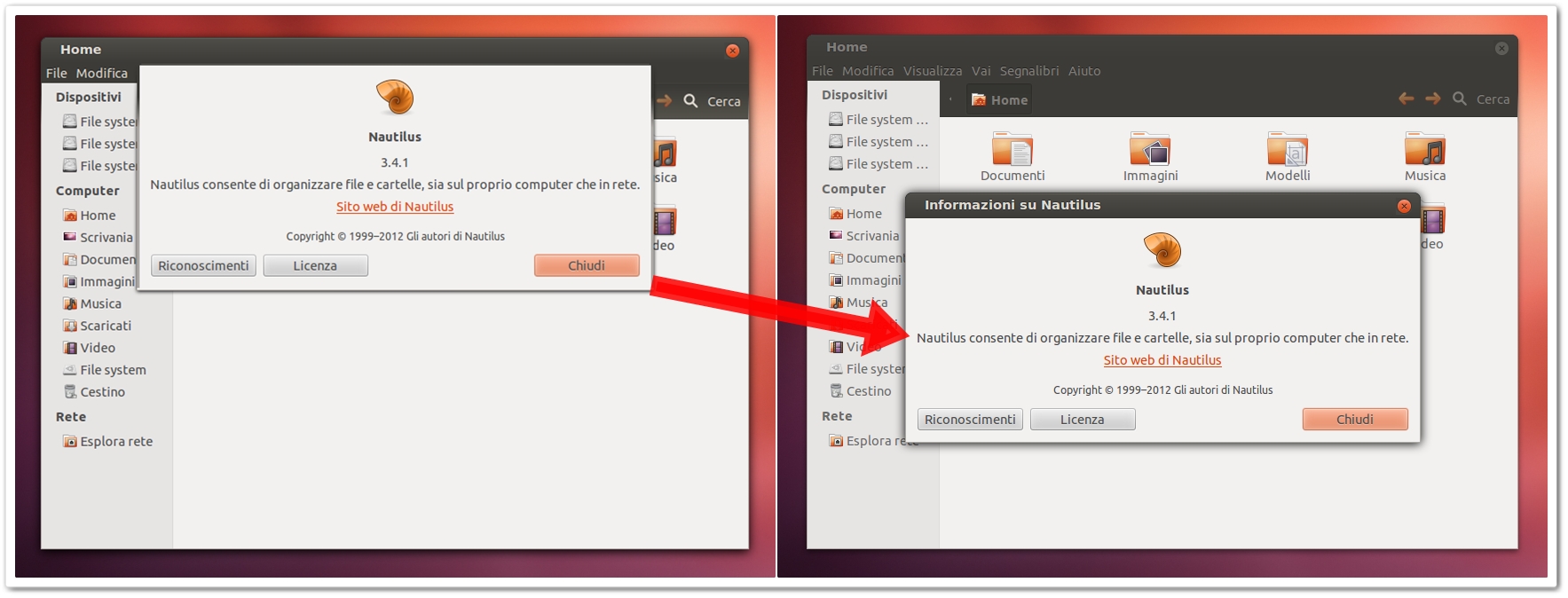This screenshot has height=598, width=1568.
Task: Open the Segnalibri menu in the right screenshot
Action: click(1029, 71)
